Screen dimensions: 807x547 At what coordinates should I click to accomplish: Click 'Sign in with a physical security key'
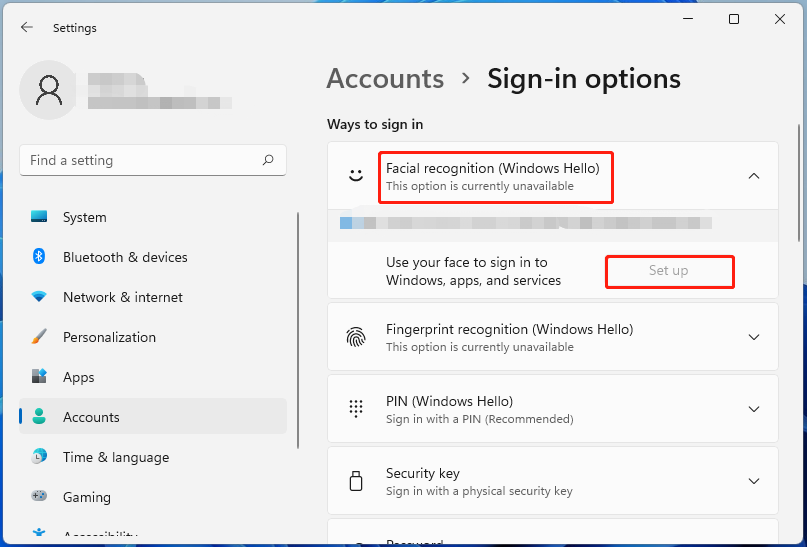point(479,491)
